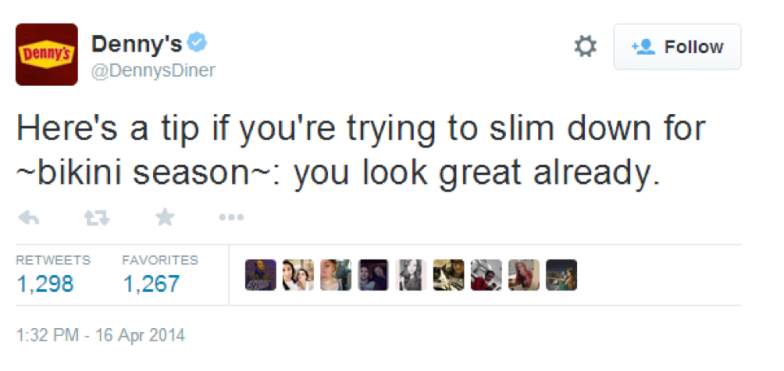Open the seventh red-toned avatar
The width and height of the screenshot is (784, 371).
(x=486, y=274)
